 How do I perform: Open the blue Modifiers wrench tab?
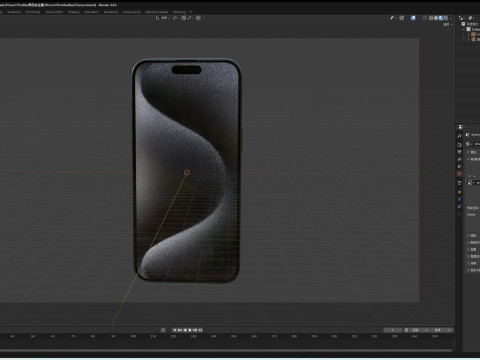coord(459,199)
